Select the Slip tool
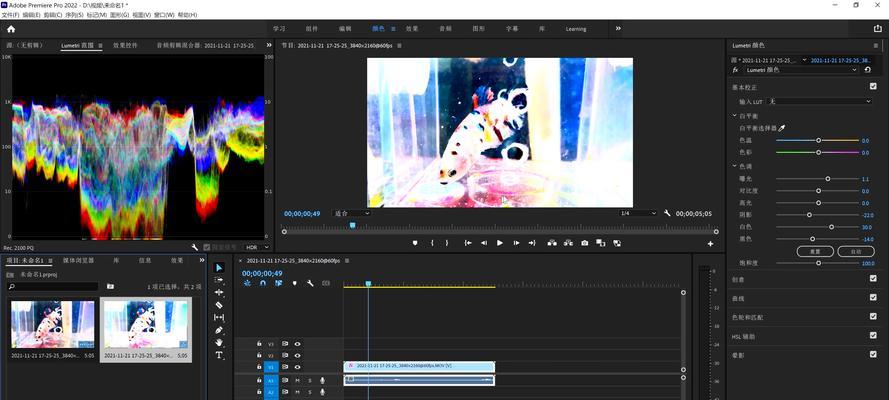Viewport: 889px width, 400px height. [219, 317]
